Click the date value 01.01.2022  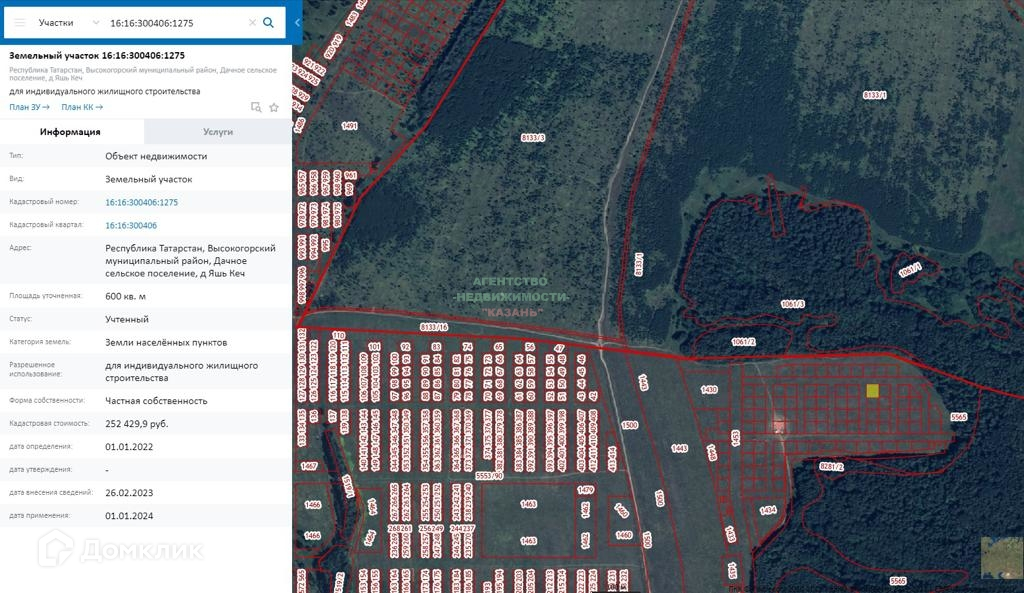click(129, 447)
